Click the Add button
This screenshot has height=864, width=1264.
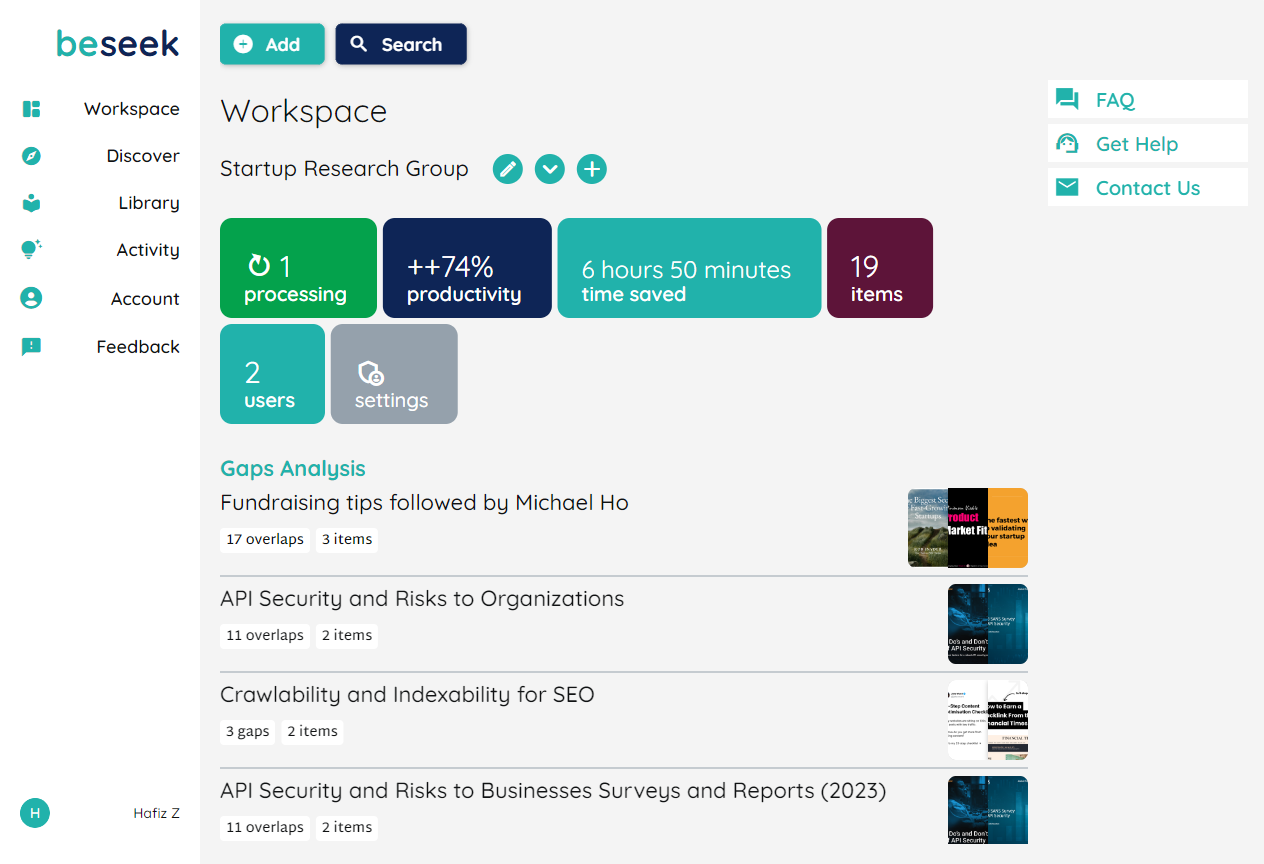pos(272,44)
